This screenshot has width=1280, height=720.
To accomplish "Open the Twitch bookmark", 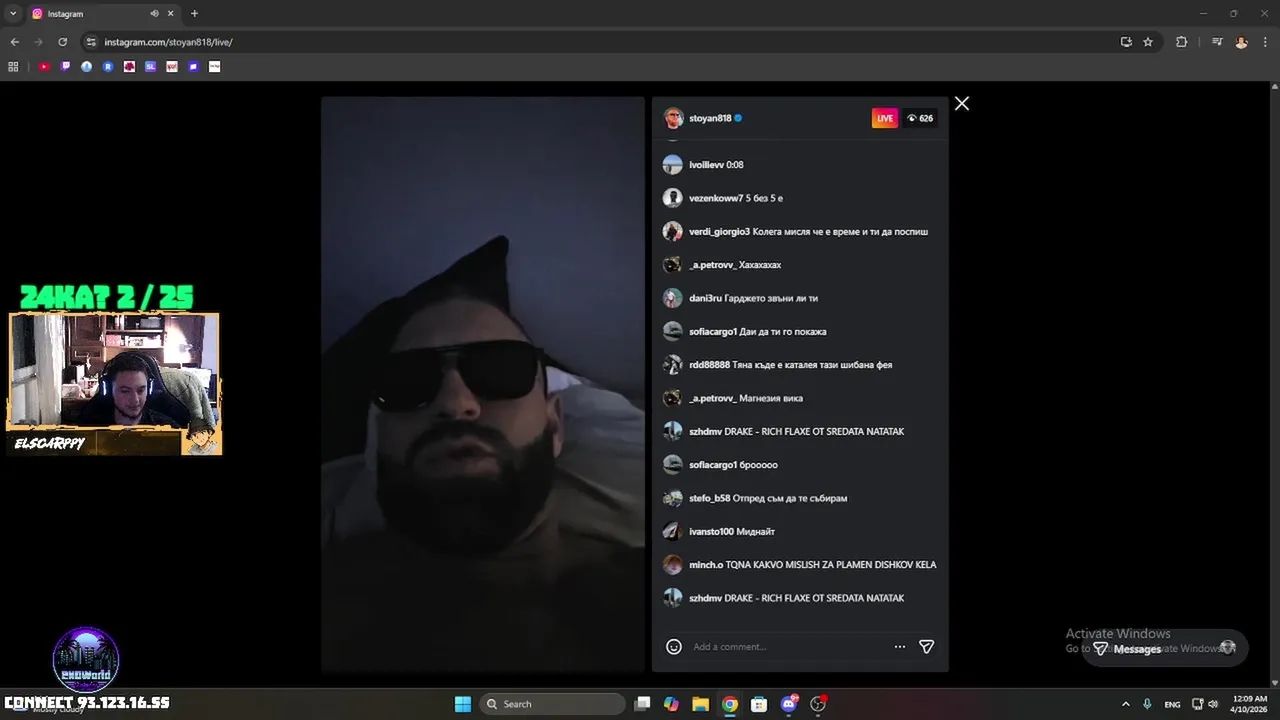I will coord(66,67).
